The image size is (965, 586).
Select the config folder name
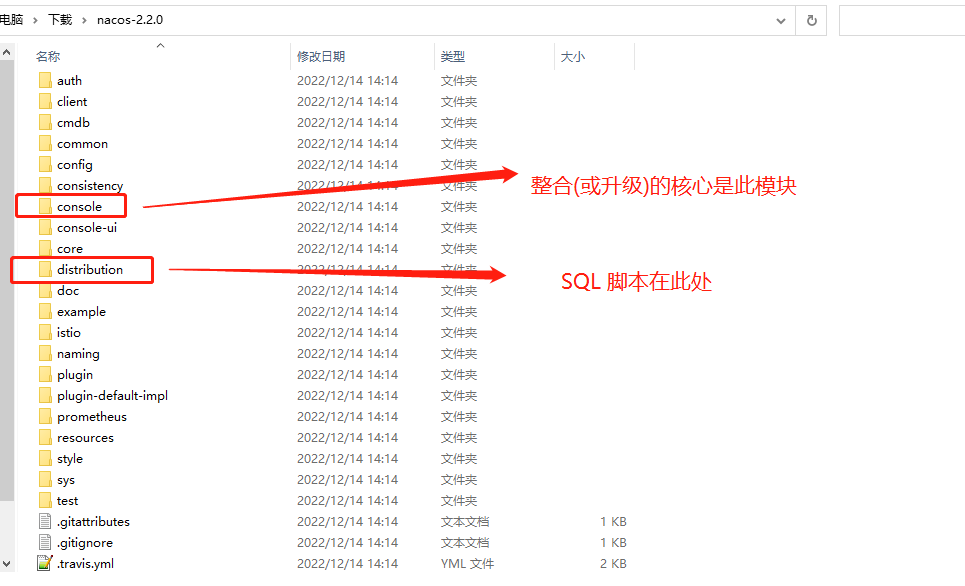75,165
